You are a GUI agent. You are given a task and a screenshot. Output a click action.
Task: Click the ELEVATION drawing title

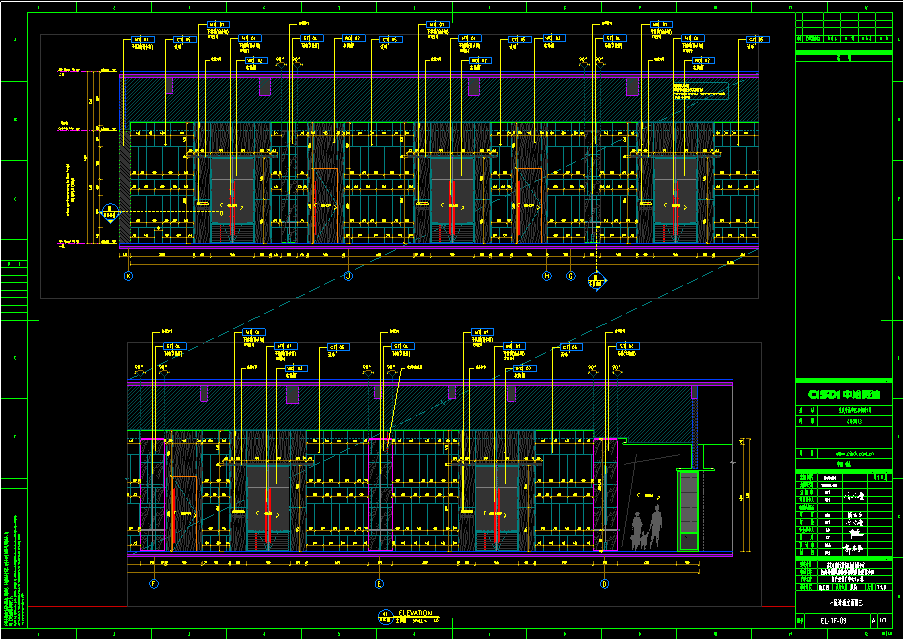[415, 613]
